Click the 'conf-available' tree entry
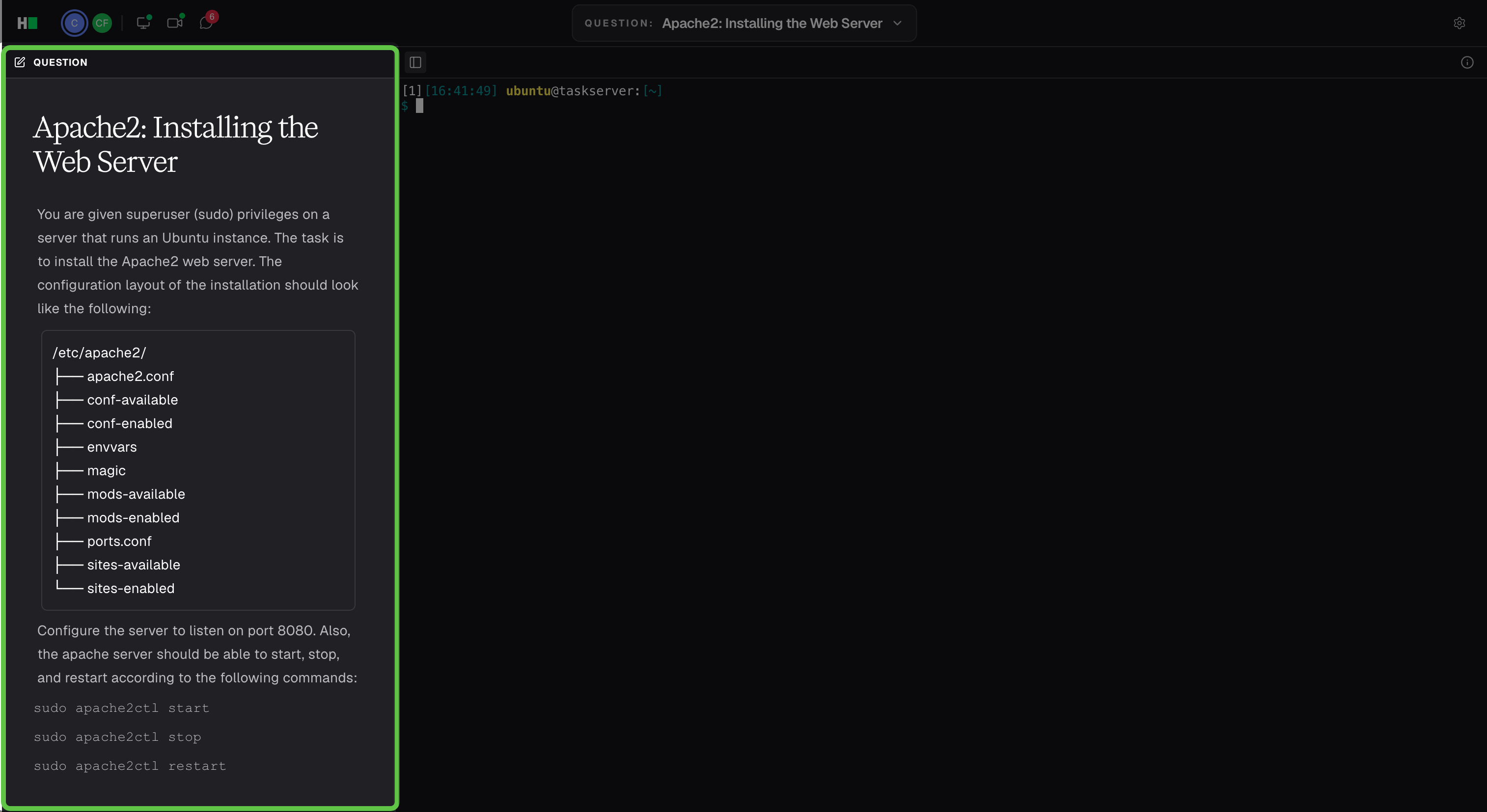Screen dimensions: 1487x812 pyautogui.click(x=133, y=400)
